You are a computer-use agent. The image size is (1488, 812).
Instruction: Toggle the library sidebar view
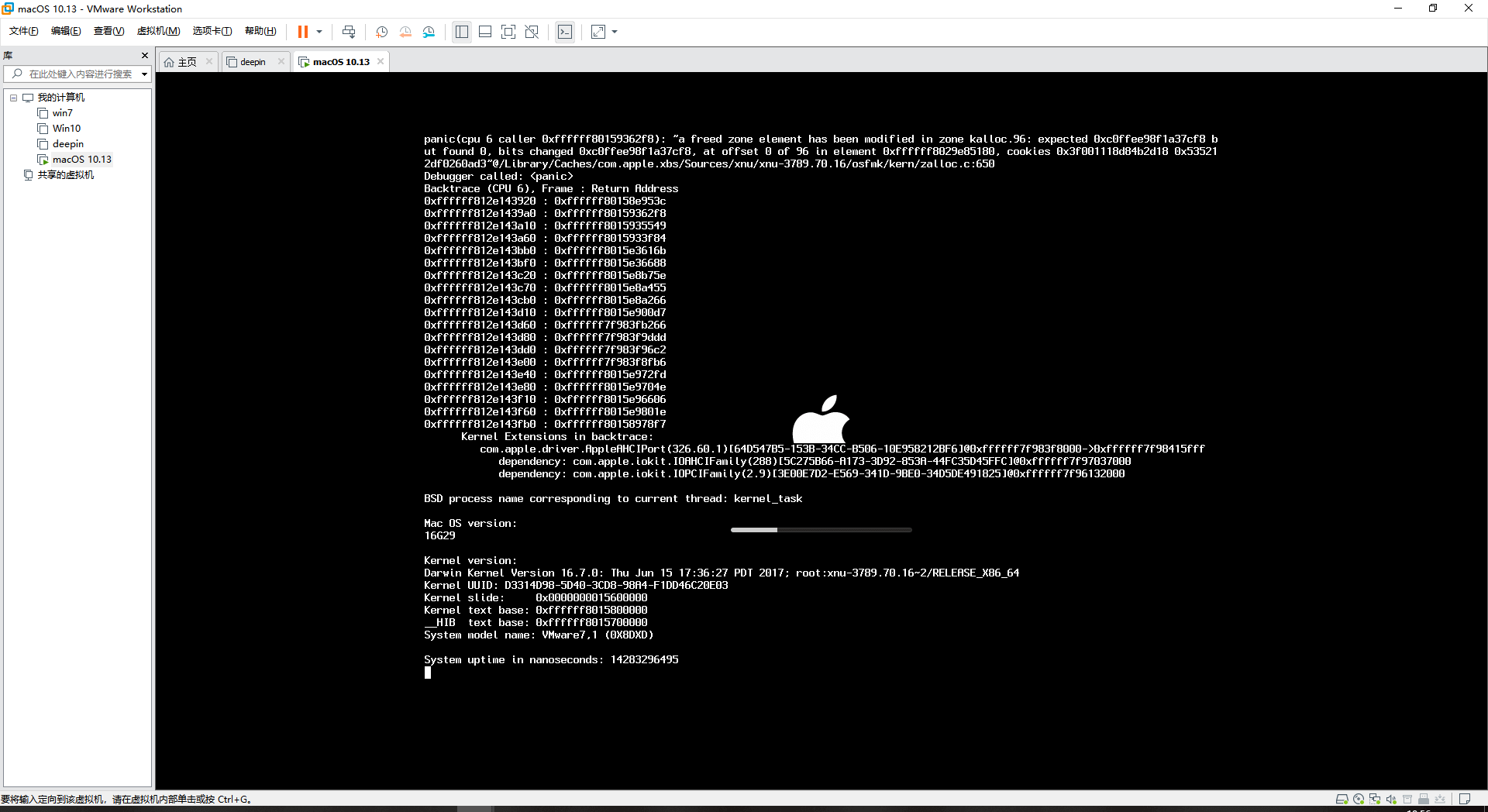pyautogui.click(x=462, y=32)
